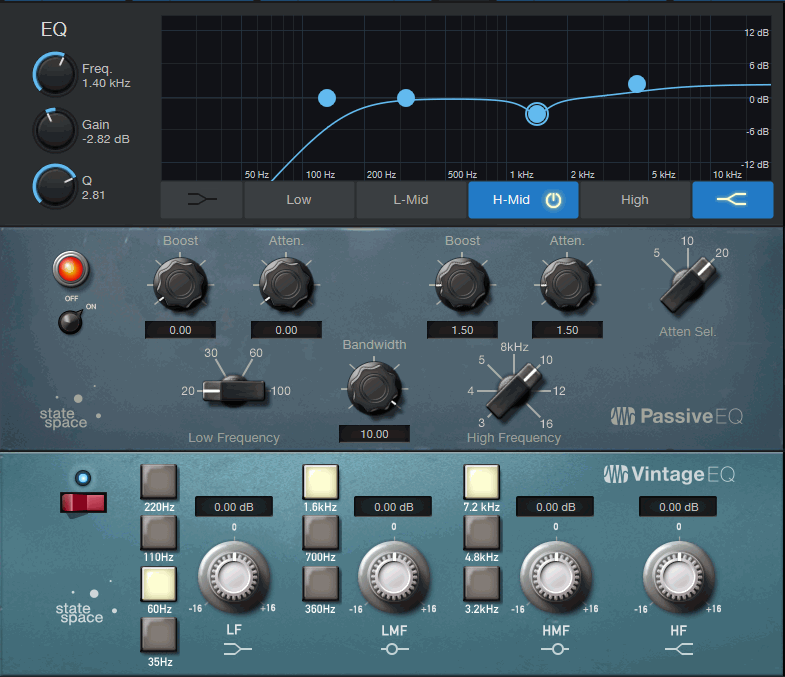
Task: Select the 700Hz LMF frequency button
Action: coord(320,532)
